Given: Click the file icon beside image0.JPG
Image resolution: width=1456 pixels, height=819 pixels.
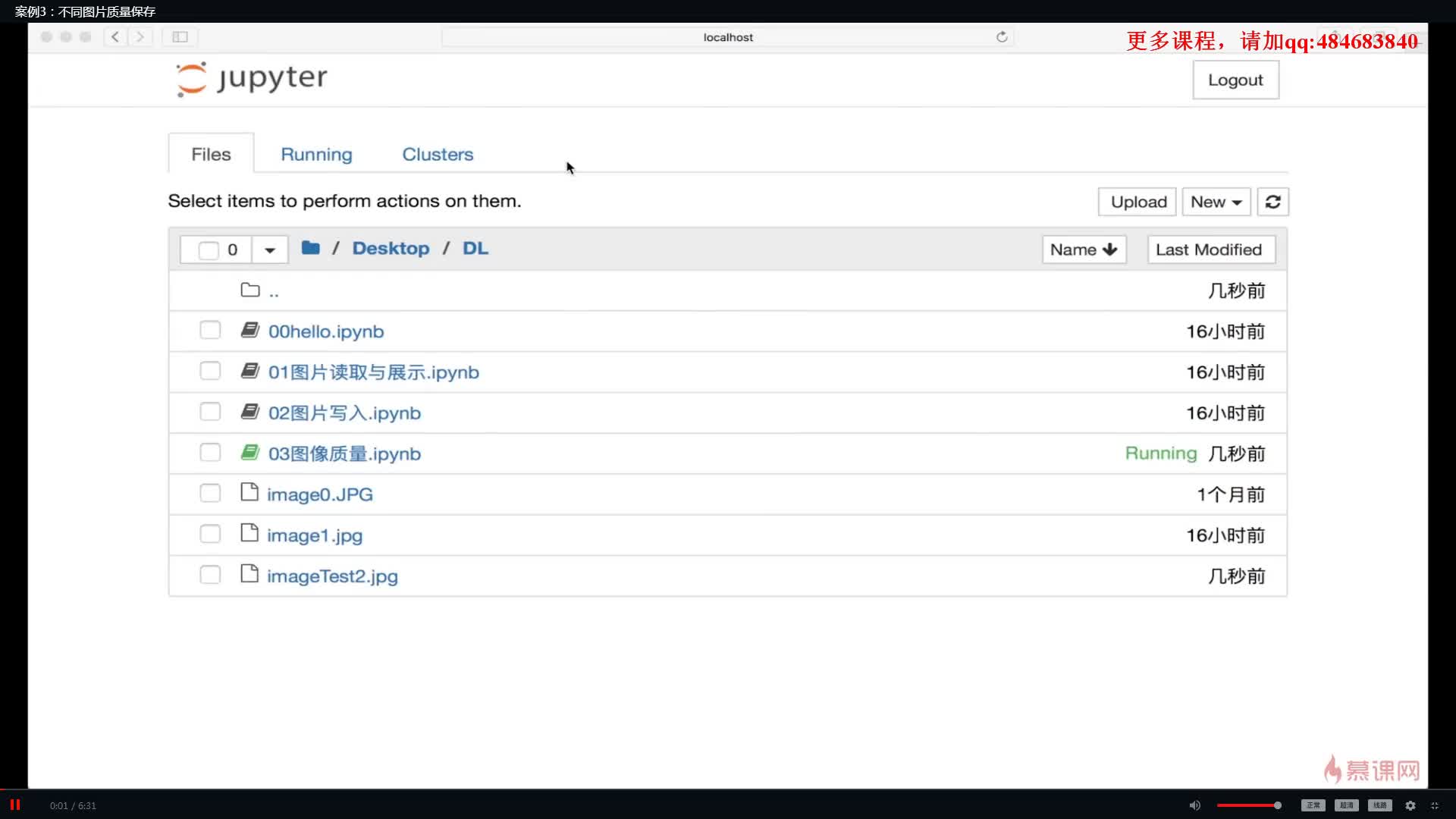Looking at the screenshot, I should pos(249,492).
